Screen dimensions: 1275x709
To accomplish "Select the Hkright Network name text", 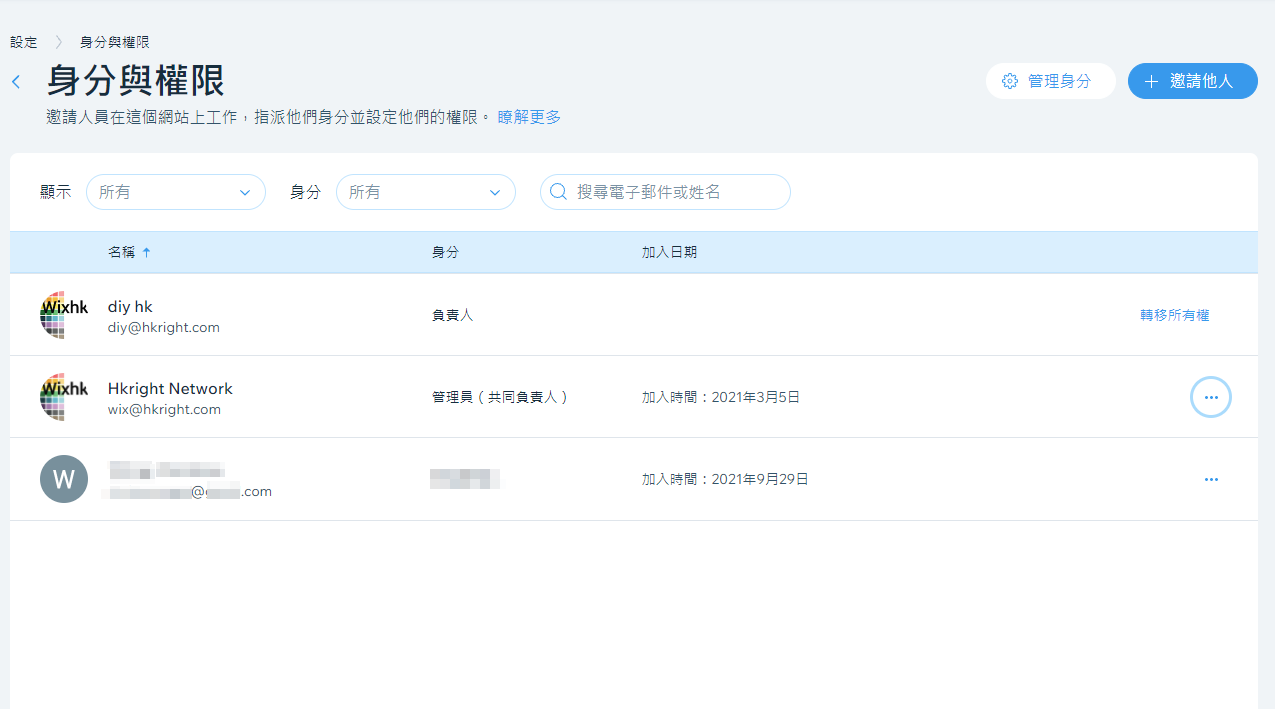I will [170, 388].
